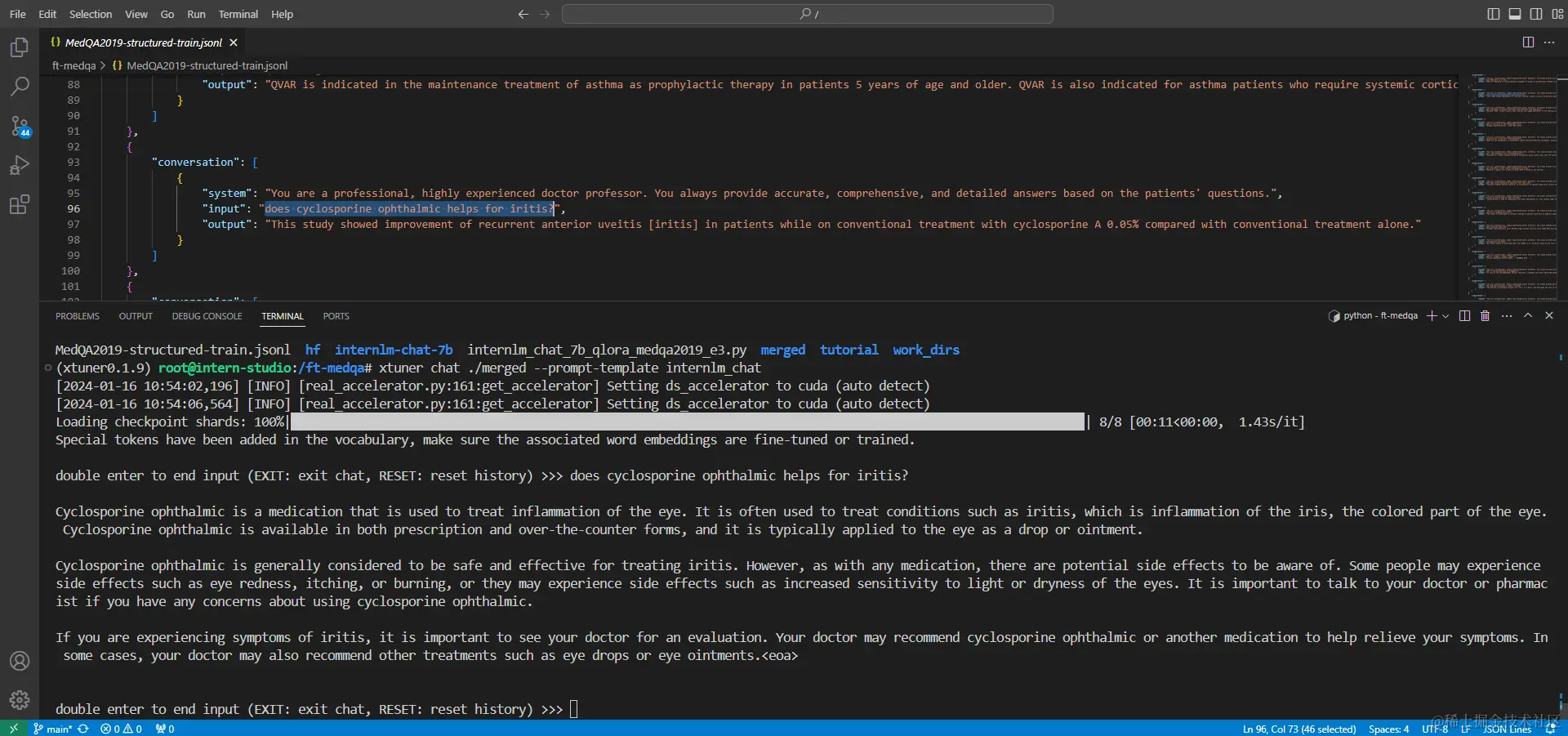The height and width of the screenshot is (736, 1568).
Task: Open the Customize Layout icon
Action: [1557, 14]
